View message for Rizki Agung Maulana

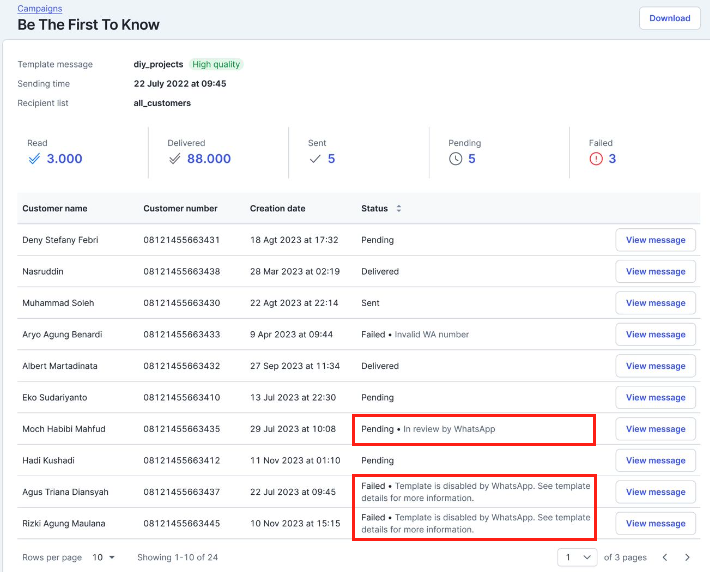pyautogui.click(x=655, y=523)
